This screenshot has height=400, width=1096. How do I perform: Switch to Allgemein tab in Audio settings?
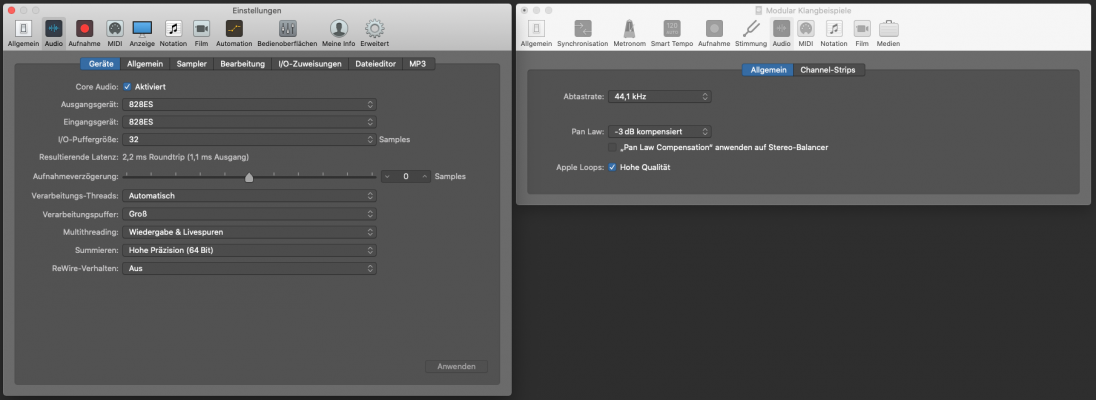tap(145, 64)
